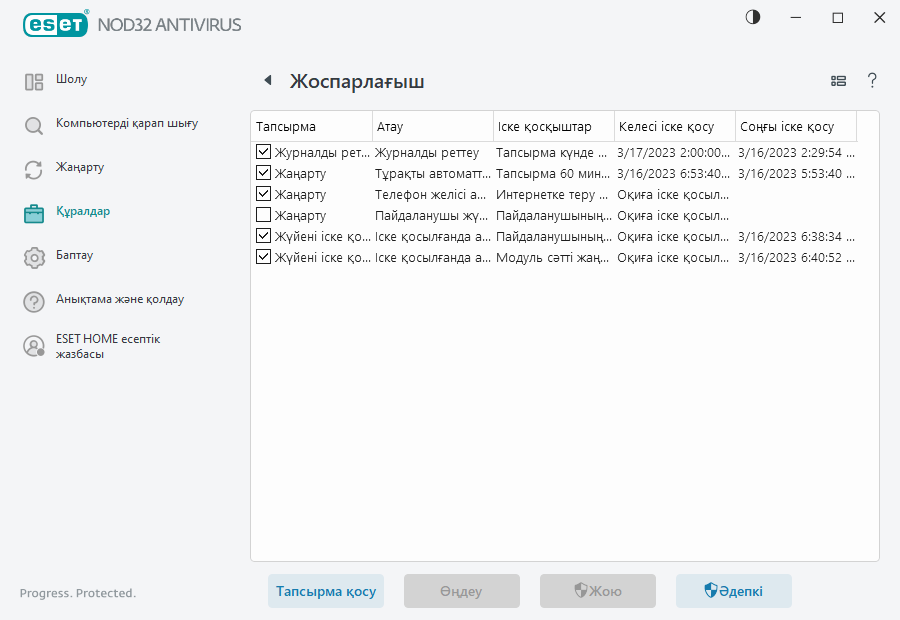Click the Анықтама question mark sidebar icon
Screen dimensions: 900x620
33,300
